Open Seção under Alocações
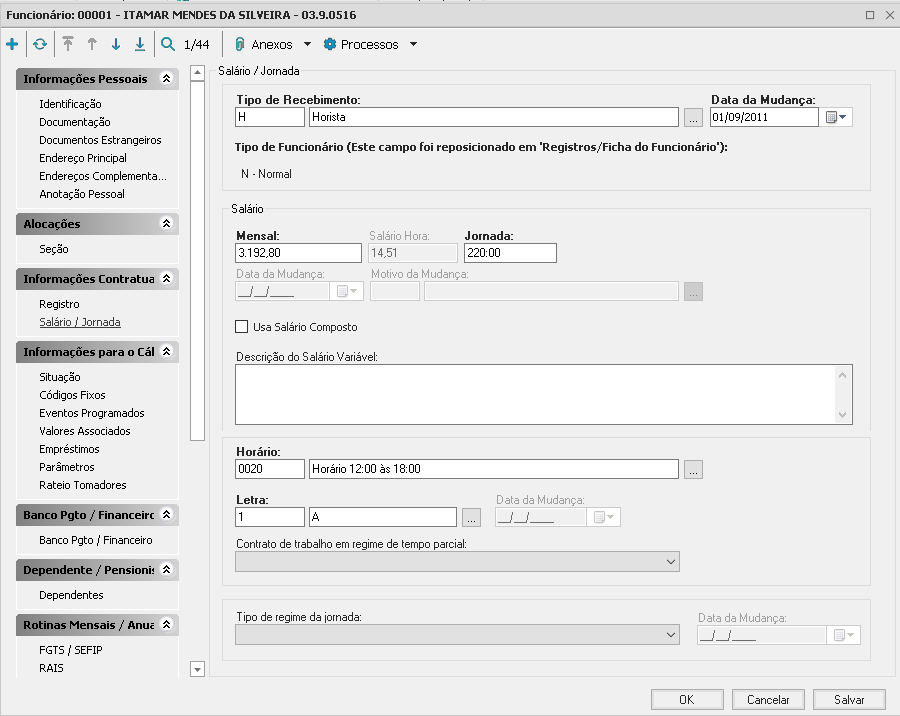The width and height of the screenshot is (900, 716). click(x=53, y=249)
